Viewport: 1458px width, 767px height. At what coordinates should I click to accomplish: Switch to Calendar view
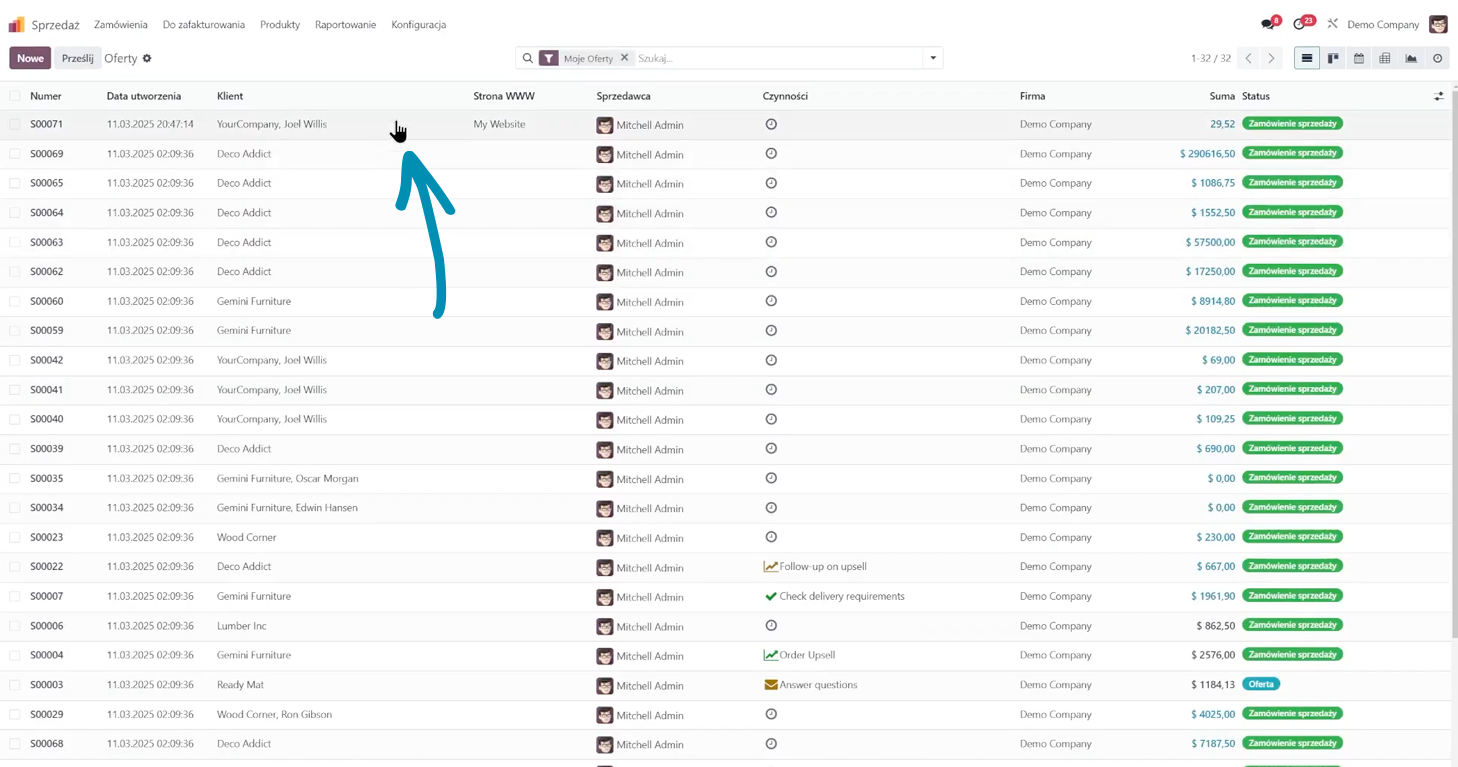pos(1359,58)
